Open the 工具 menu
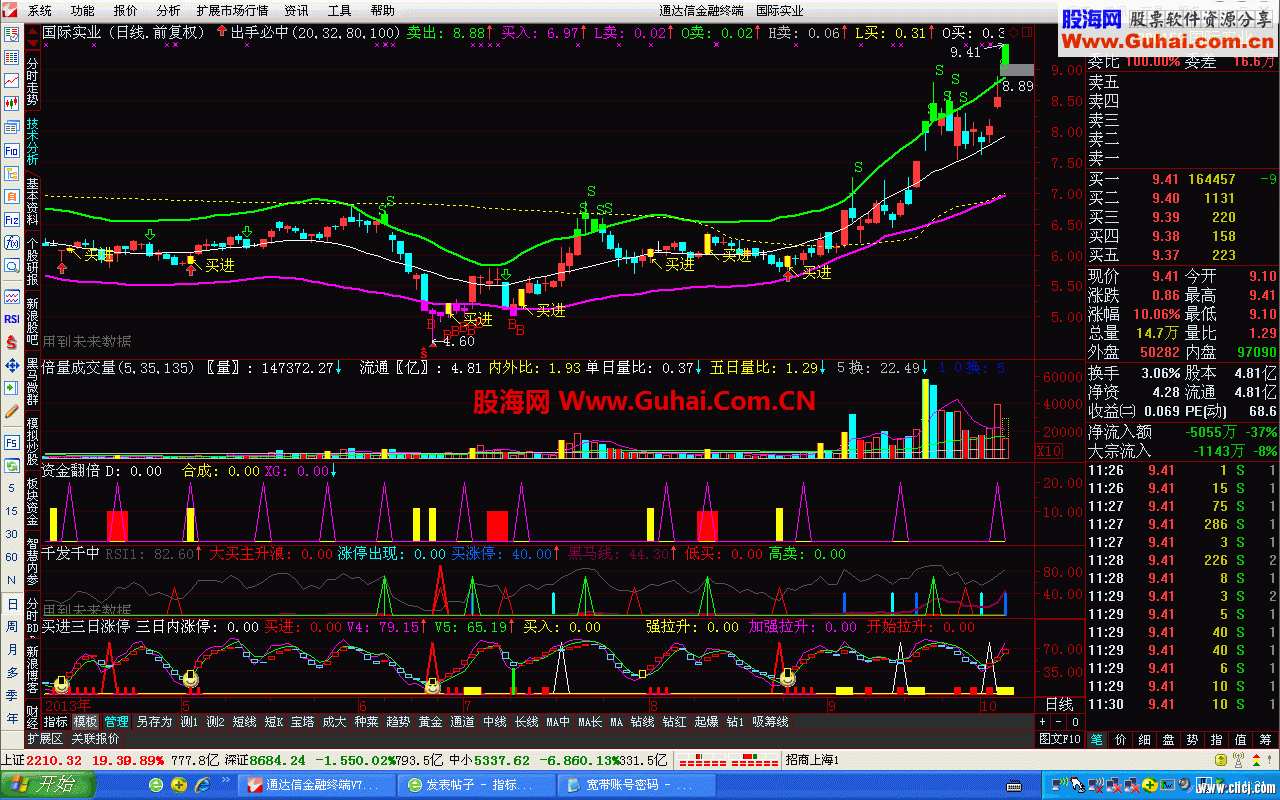 [x=340, y=11]
